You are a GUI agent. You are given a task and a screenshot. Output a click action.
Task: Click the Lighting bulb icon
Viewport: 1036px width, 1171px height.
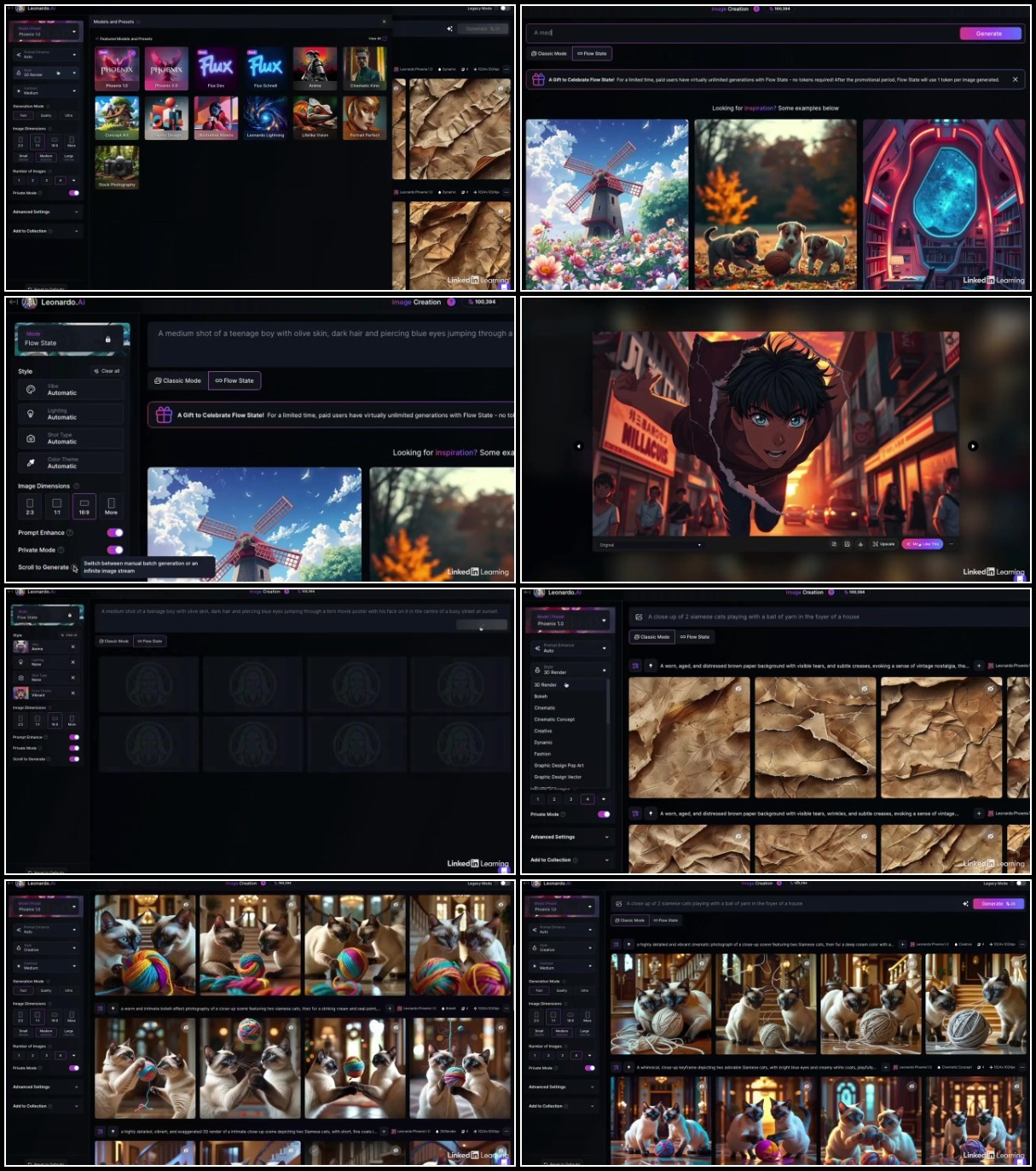31,414
